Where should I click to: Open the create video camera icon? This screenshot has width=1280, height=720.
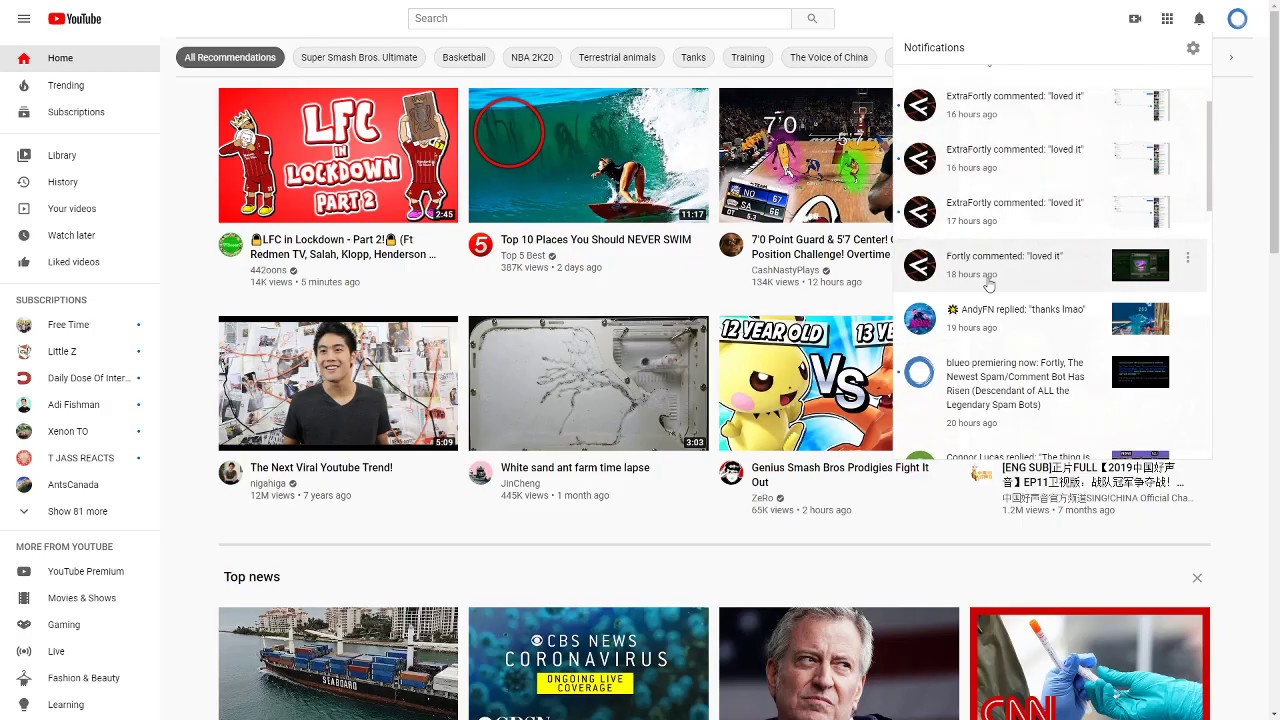click(1135, 19)
